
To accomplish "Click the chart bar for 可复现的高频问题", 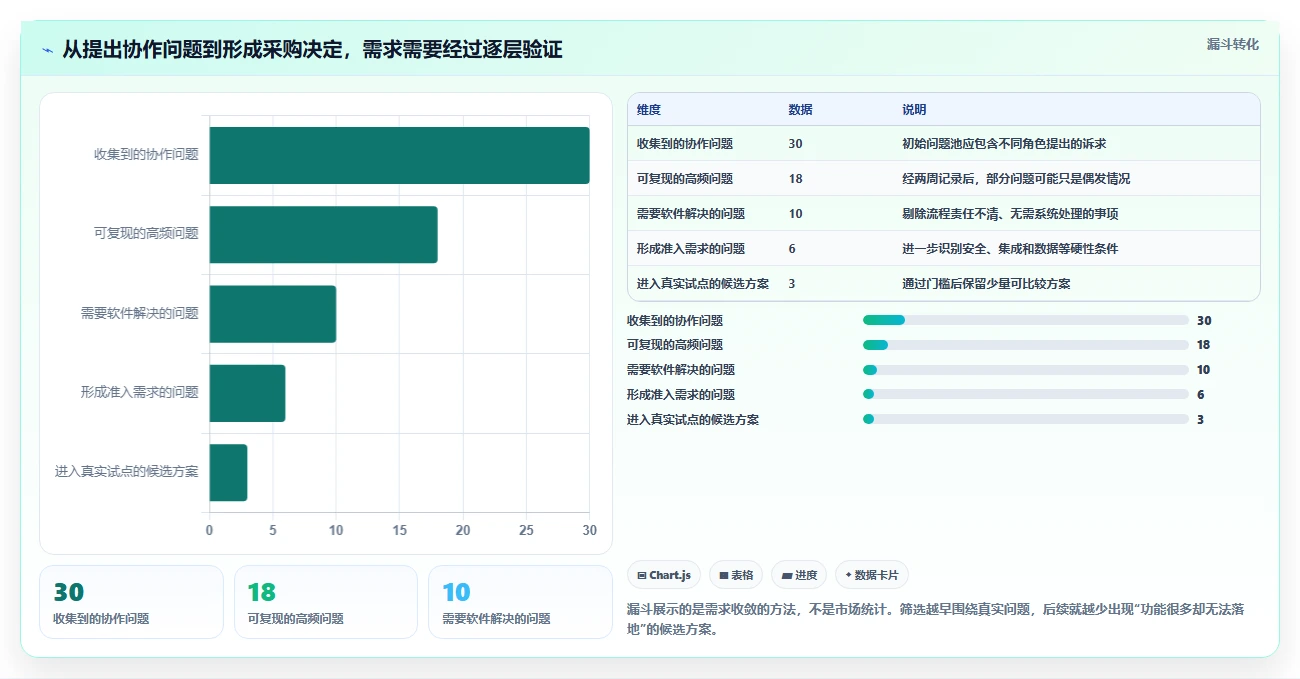I will tap(323, 234).
